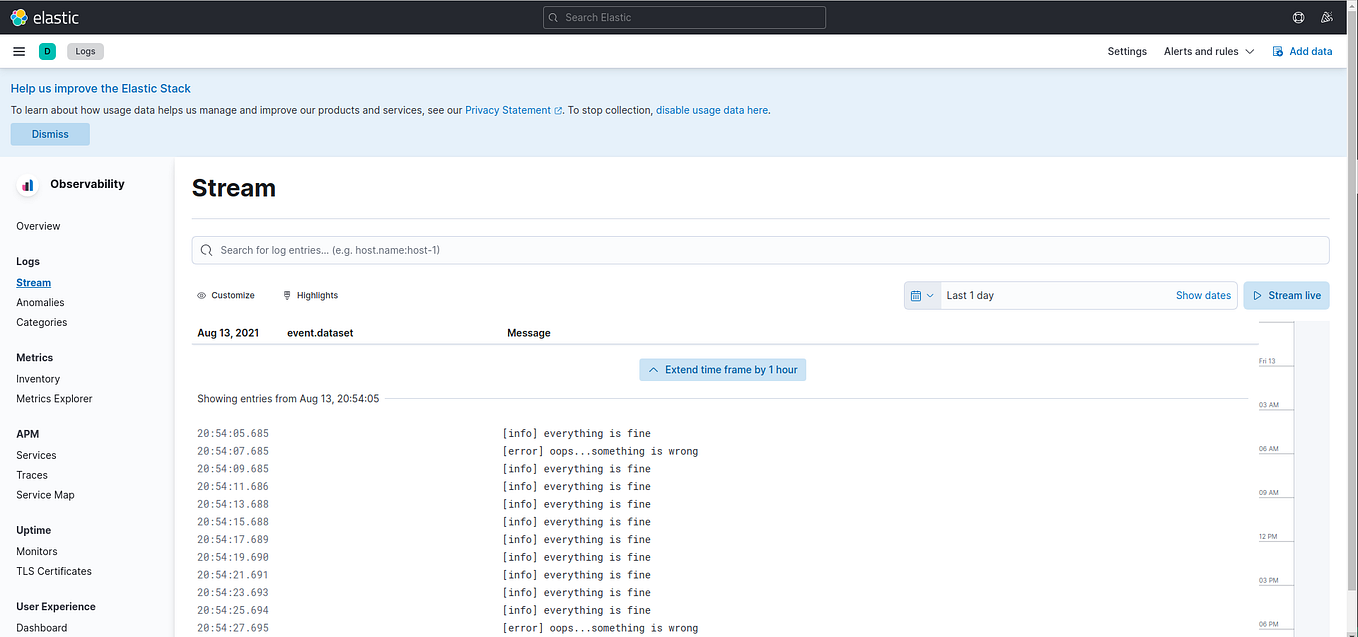Click the disable usage data here link
The height and width of the screenshot is (637, 1358).
click(712, 110)
